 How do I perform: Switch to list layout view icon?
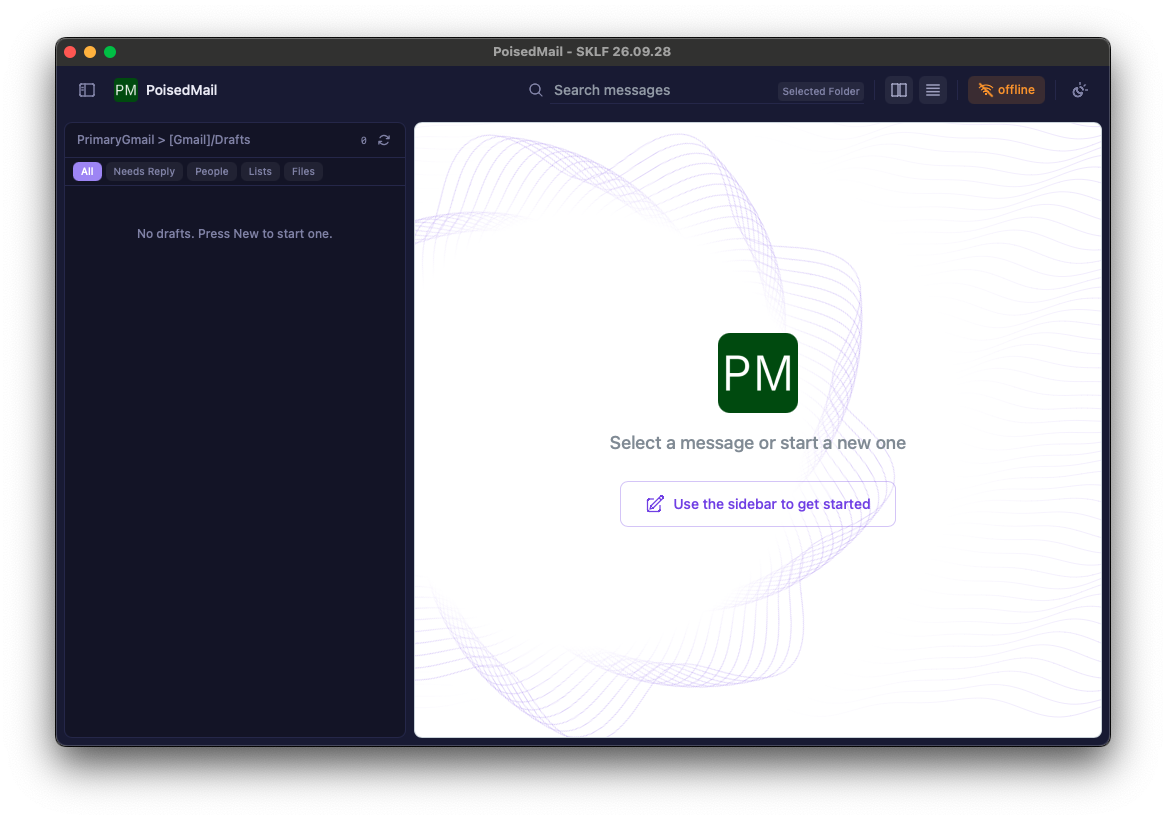click(x=933, y=90)
